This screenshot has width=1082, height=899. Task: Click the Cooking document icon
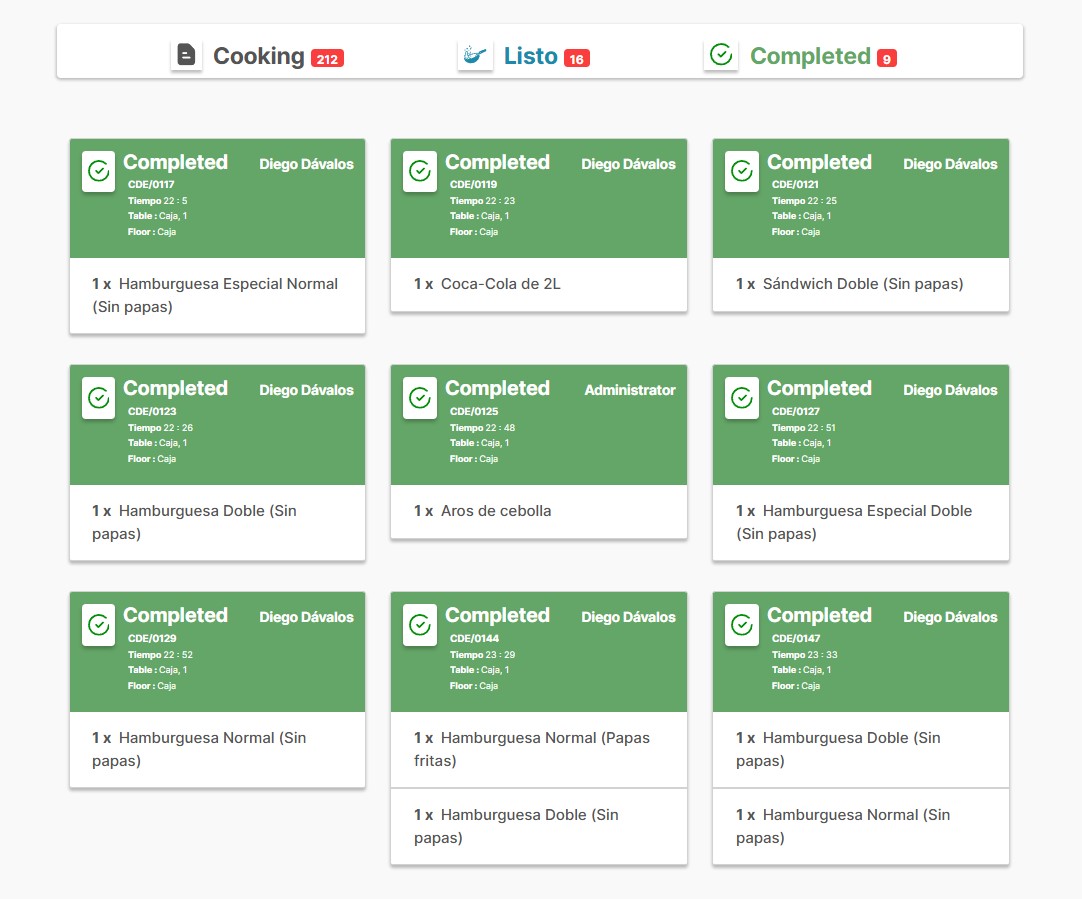[186, 56]
